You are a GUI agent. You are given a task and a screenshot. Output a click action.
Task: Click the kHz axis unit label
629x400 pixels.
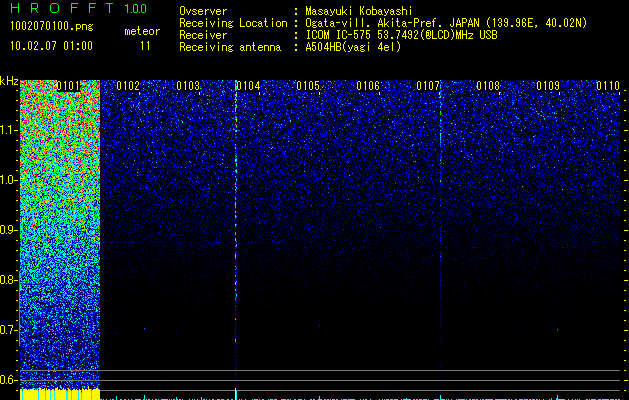pyautogui.click(x=9, y=81)
